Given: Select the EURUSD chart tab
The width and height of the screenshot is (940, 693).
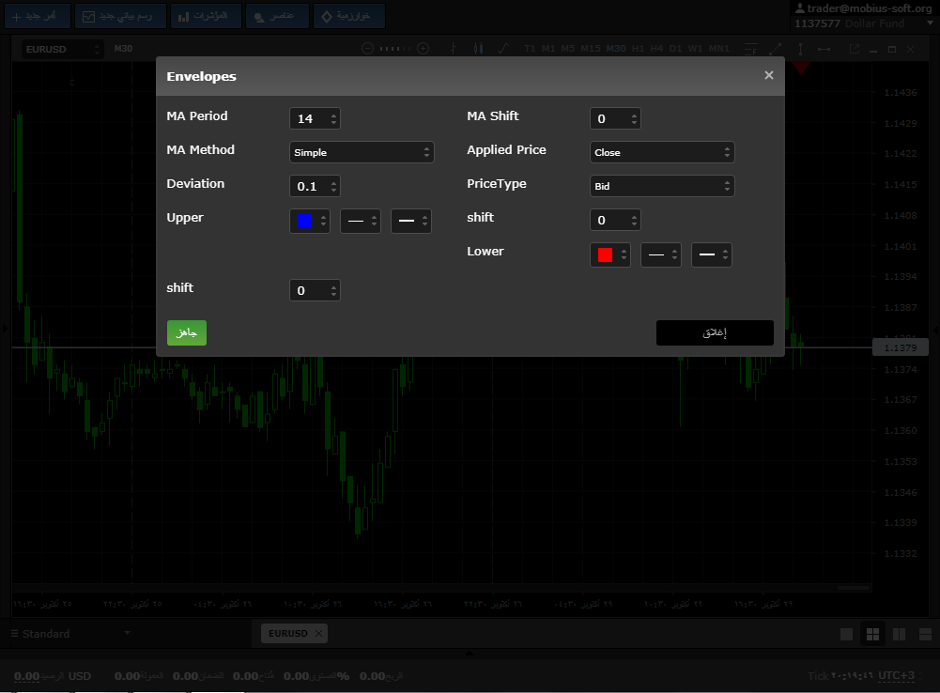Looking at the screenshot, I should (x=288, y=633).
